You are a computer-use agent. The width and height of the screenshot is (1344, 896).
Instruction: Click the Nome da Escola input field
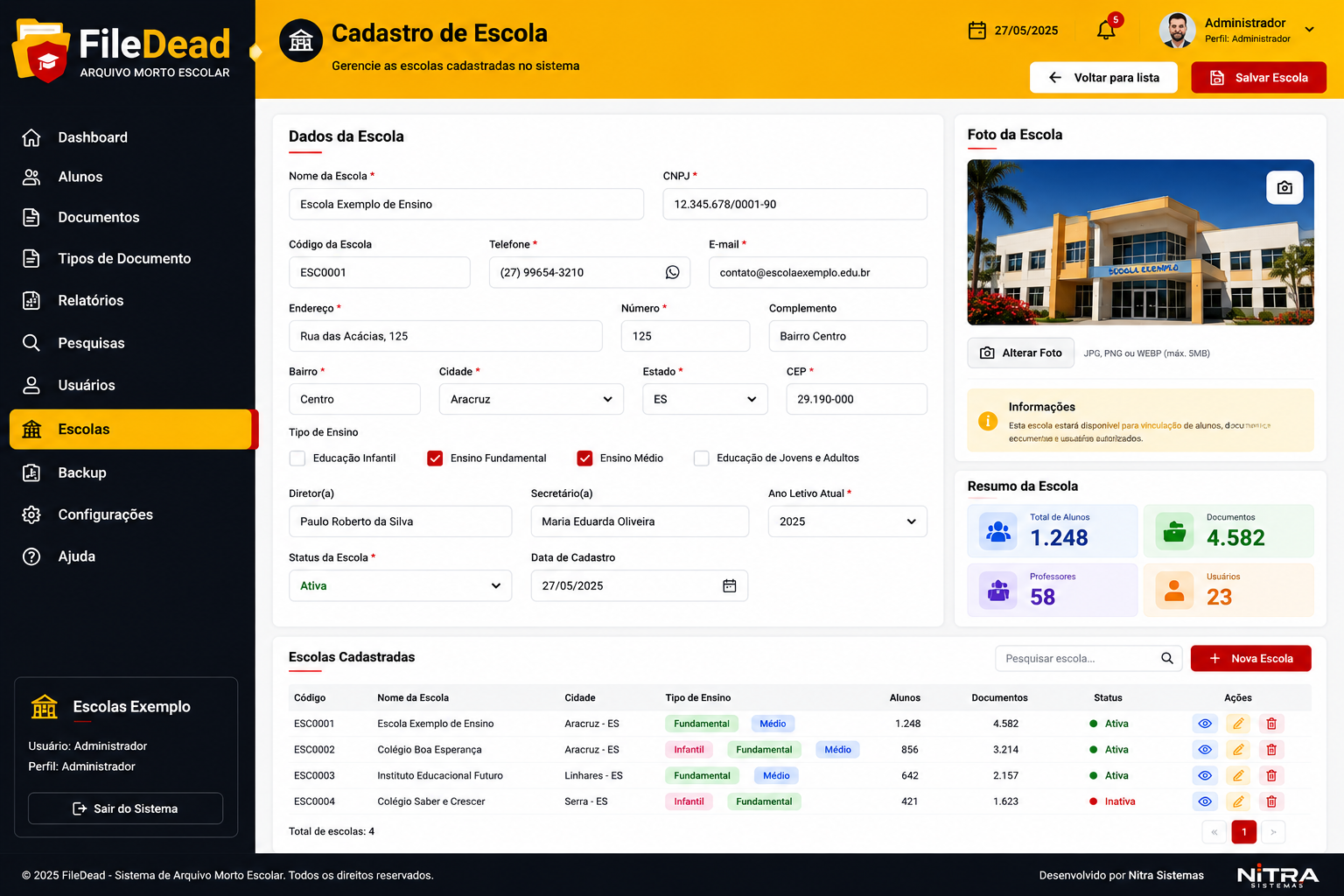[466, 204]
